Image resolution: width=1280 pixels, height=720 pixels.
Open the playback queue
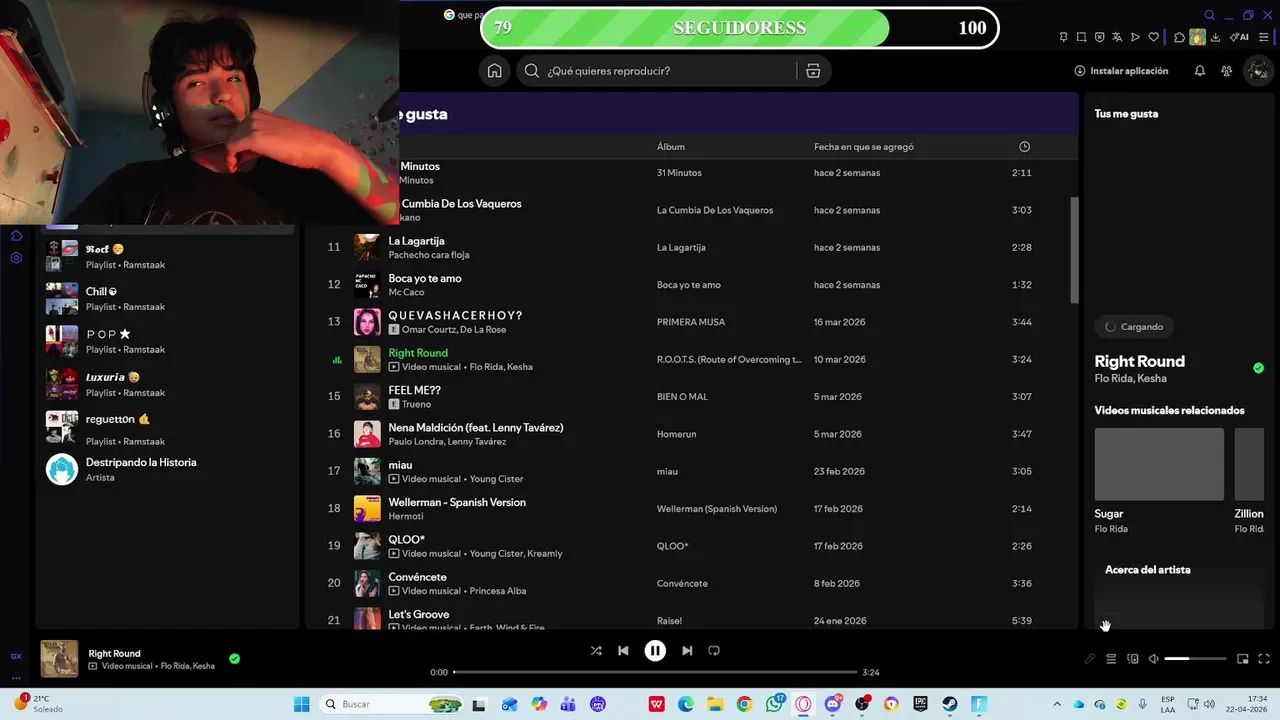1111,659
